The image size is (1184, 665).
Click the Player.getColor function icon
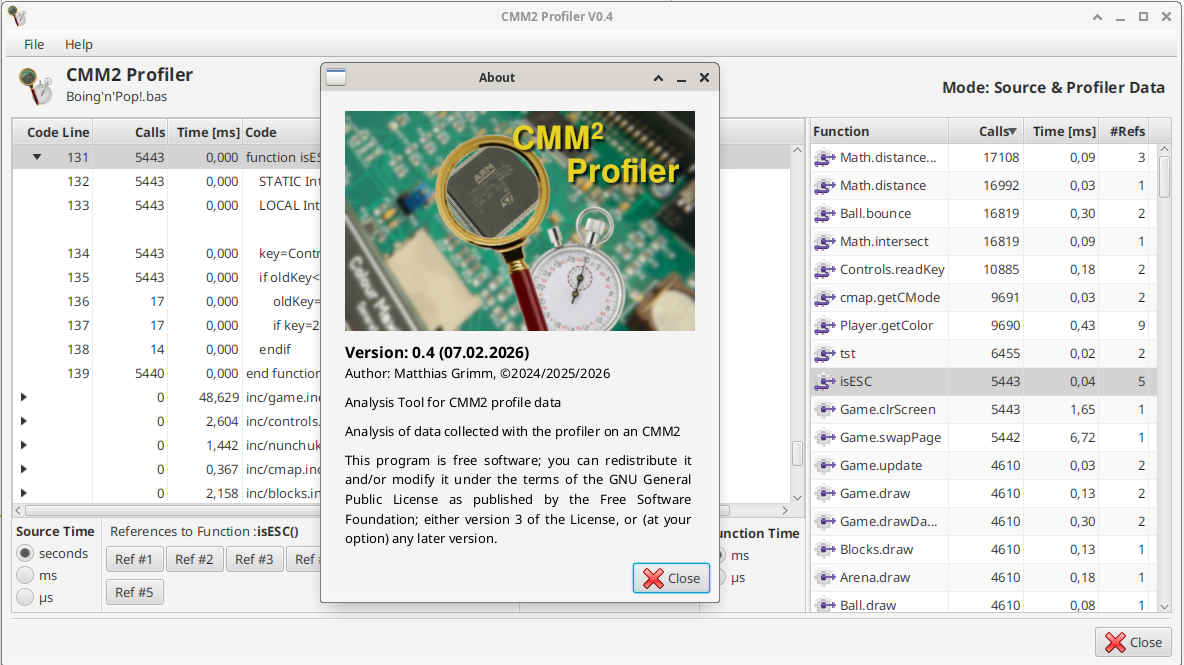(824, 326)
